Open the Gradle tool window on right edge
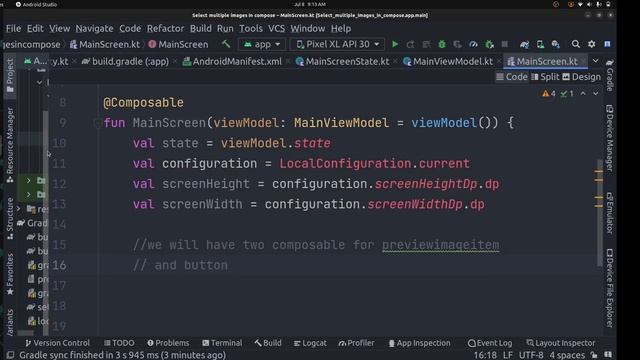The image size is (640, 360). [x=610, y=75]
